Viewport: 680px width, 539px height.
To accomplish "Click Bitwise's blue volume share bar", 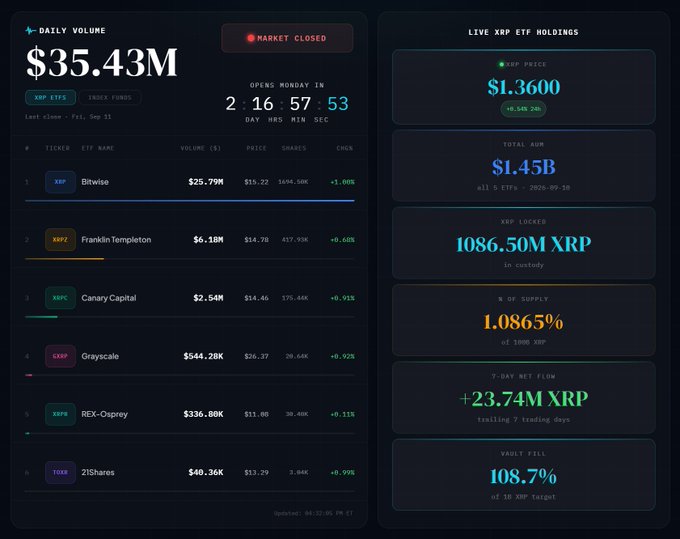I will point(190,201).
